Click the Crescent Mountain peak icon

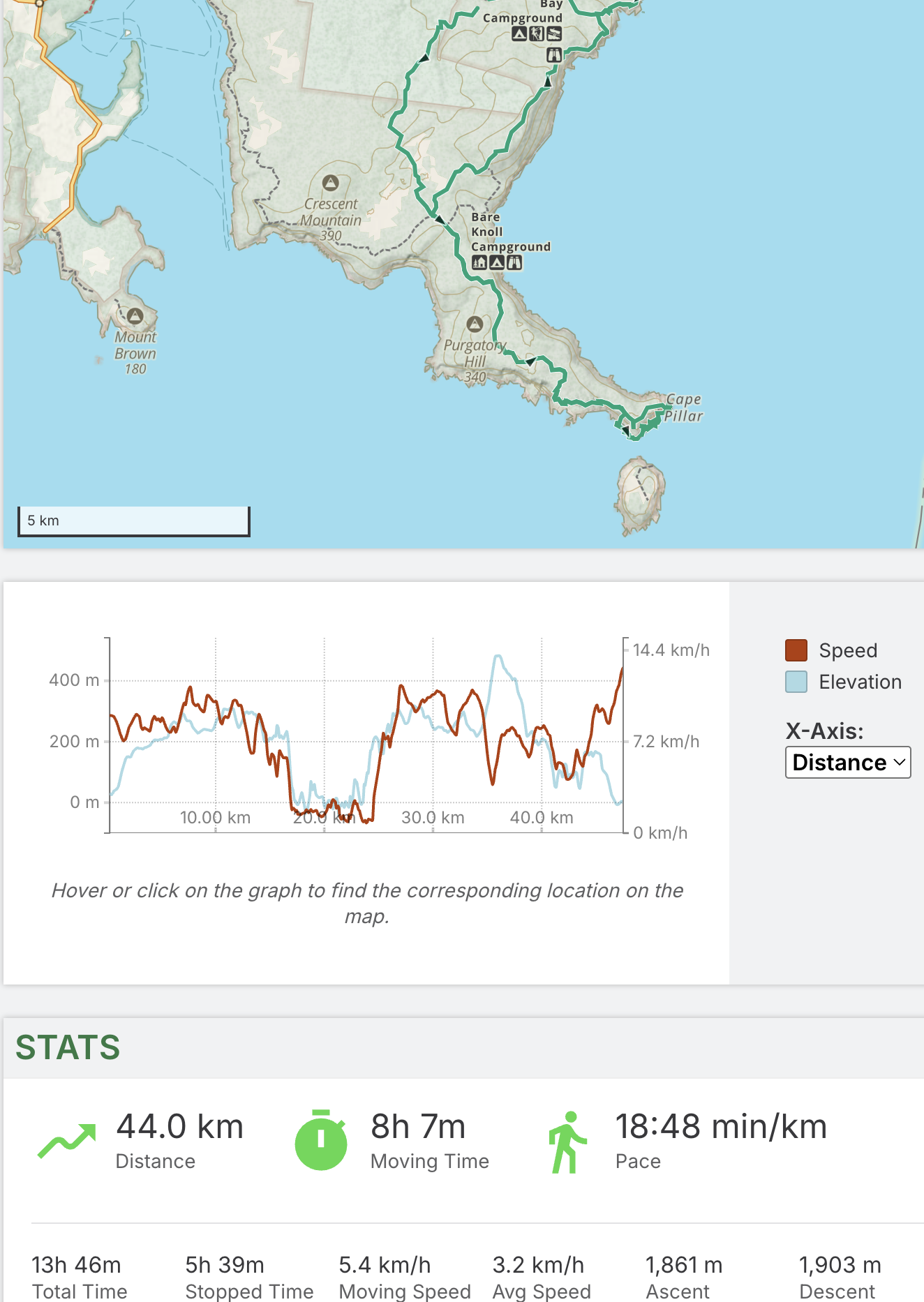click(x=330, y=183)
